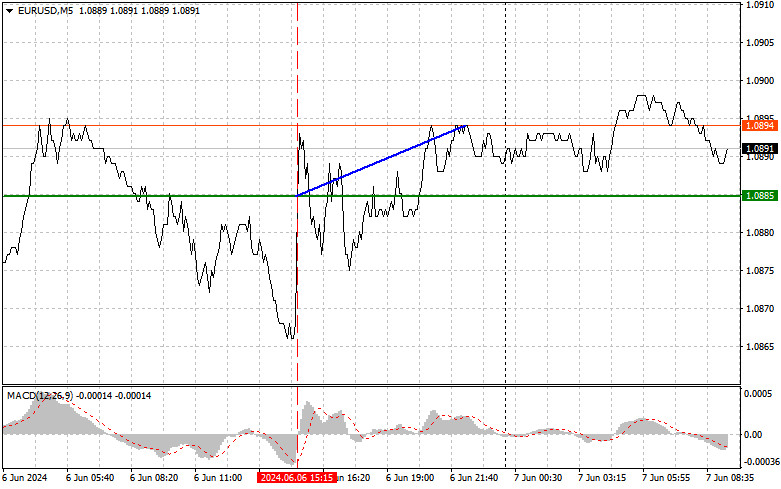Screen dimensions: 781x489
Task: Click the 1.0880 price scale value
Action: click(x=760, y=233)
